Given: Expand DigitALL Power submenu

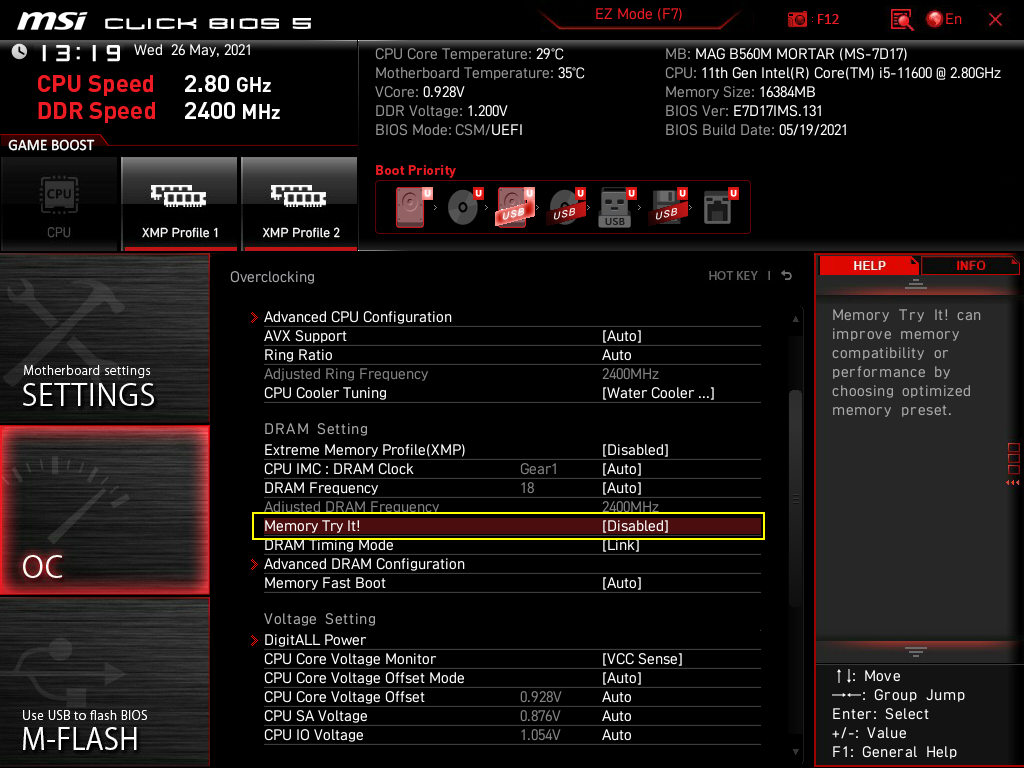Looking at the screenshot, I should (315, 640).
